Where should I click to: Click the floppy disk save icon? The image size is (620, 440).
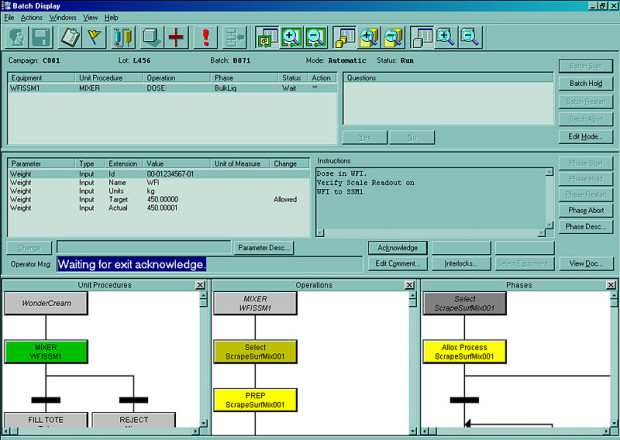pos(41,38)
